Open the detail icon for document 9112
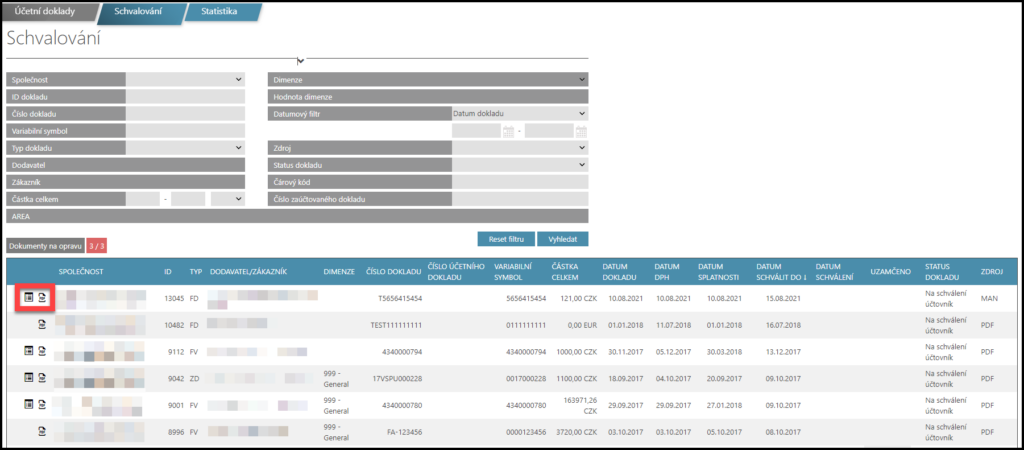 [29, 351]
